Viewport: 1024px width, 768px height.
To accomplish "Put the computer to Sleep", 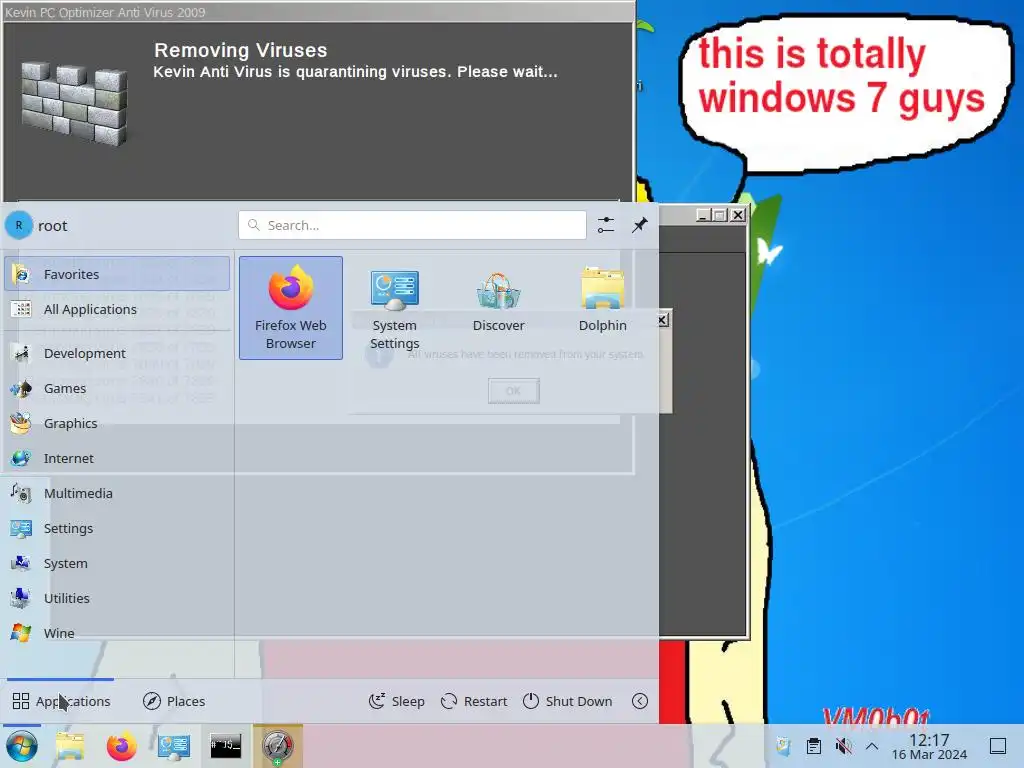I will [397, 701].
